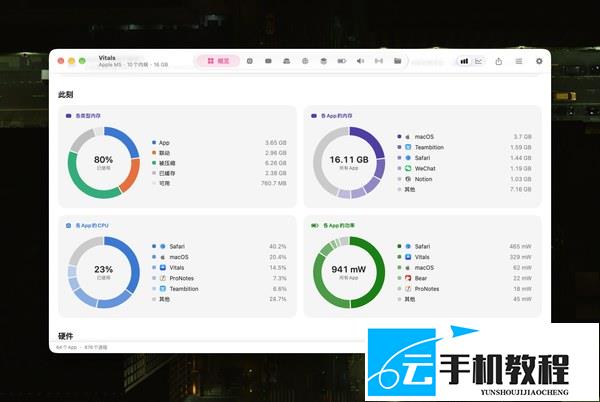Select the 760.7 MB available memory value
The image size is (600, 402).
[274, 183]
